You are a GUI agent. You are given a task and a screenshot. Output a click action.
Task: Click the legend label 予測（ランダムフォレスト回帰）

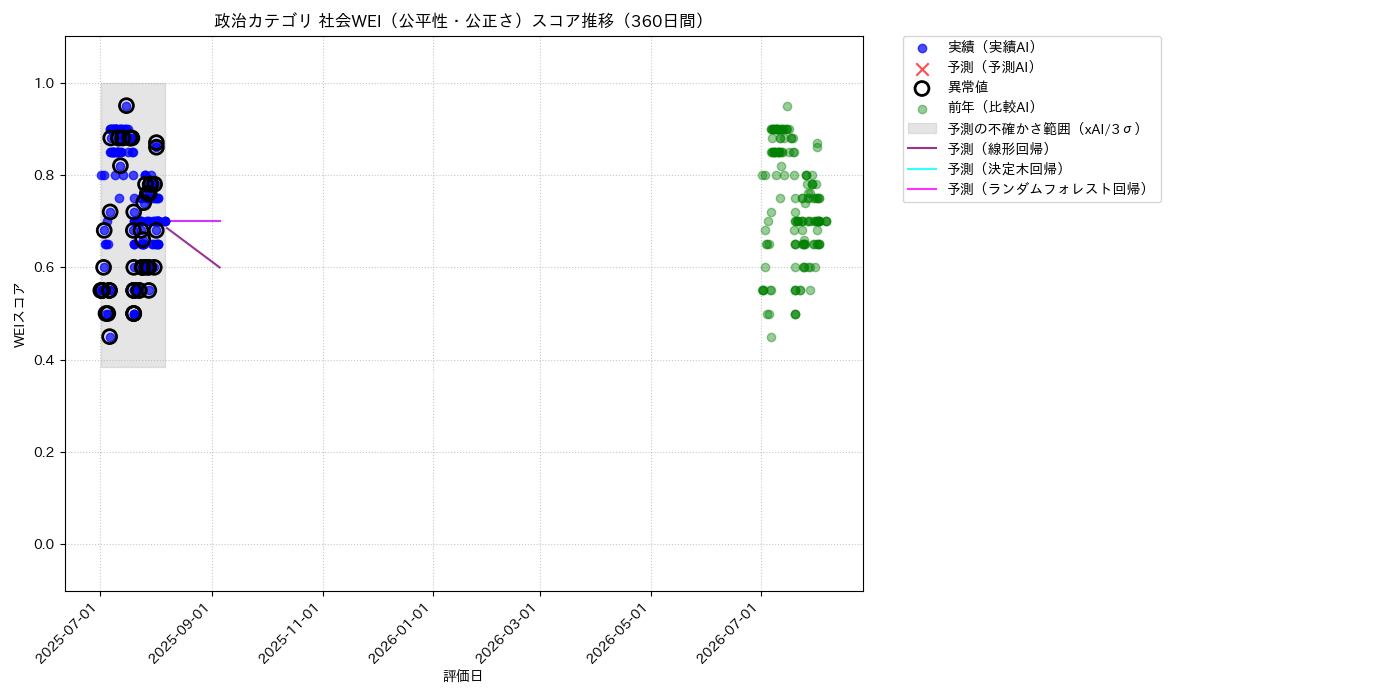coord(1048,188)
